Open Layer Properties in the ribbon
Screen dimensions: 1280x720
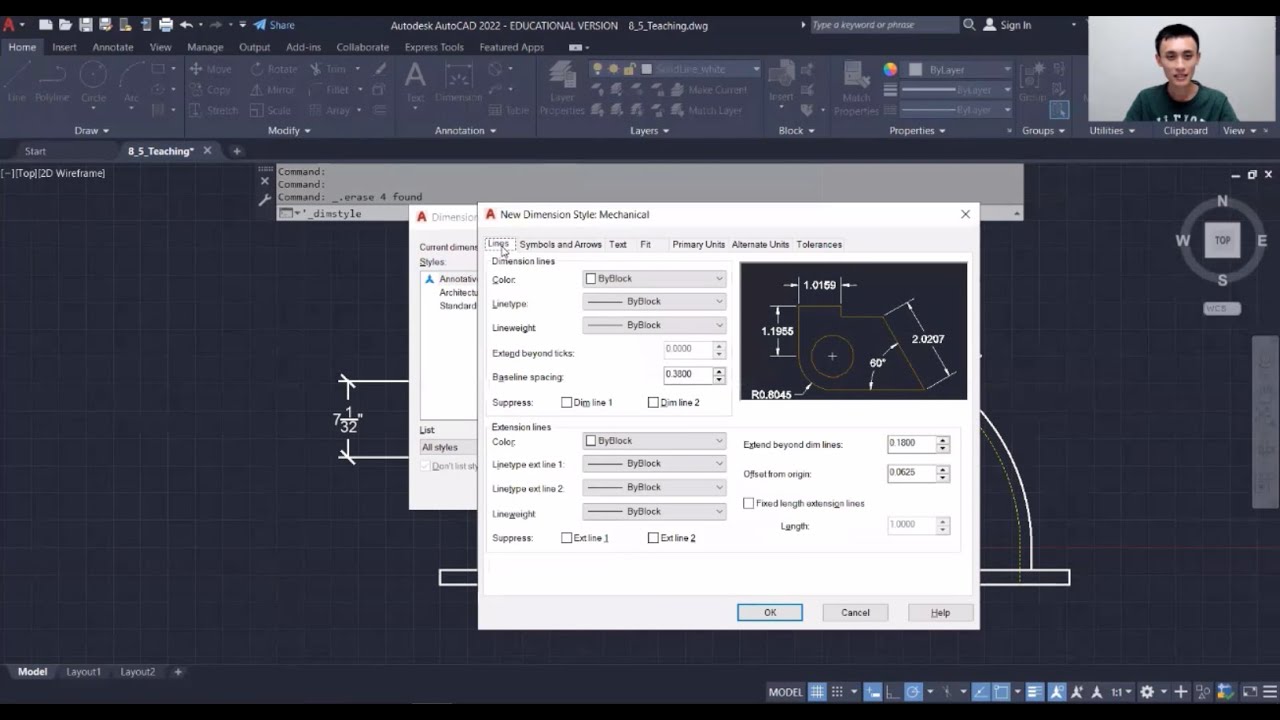pyautogui.click(x=562, y=88)
